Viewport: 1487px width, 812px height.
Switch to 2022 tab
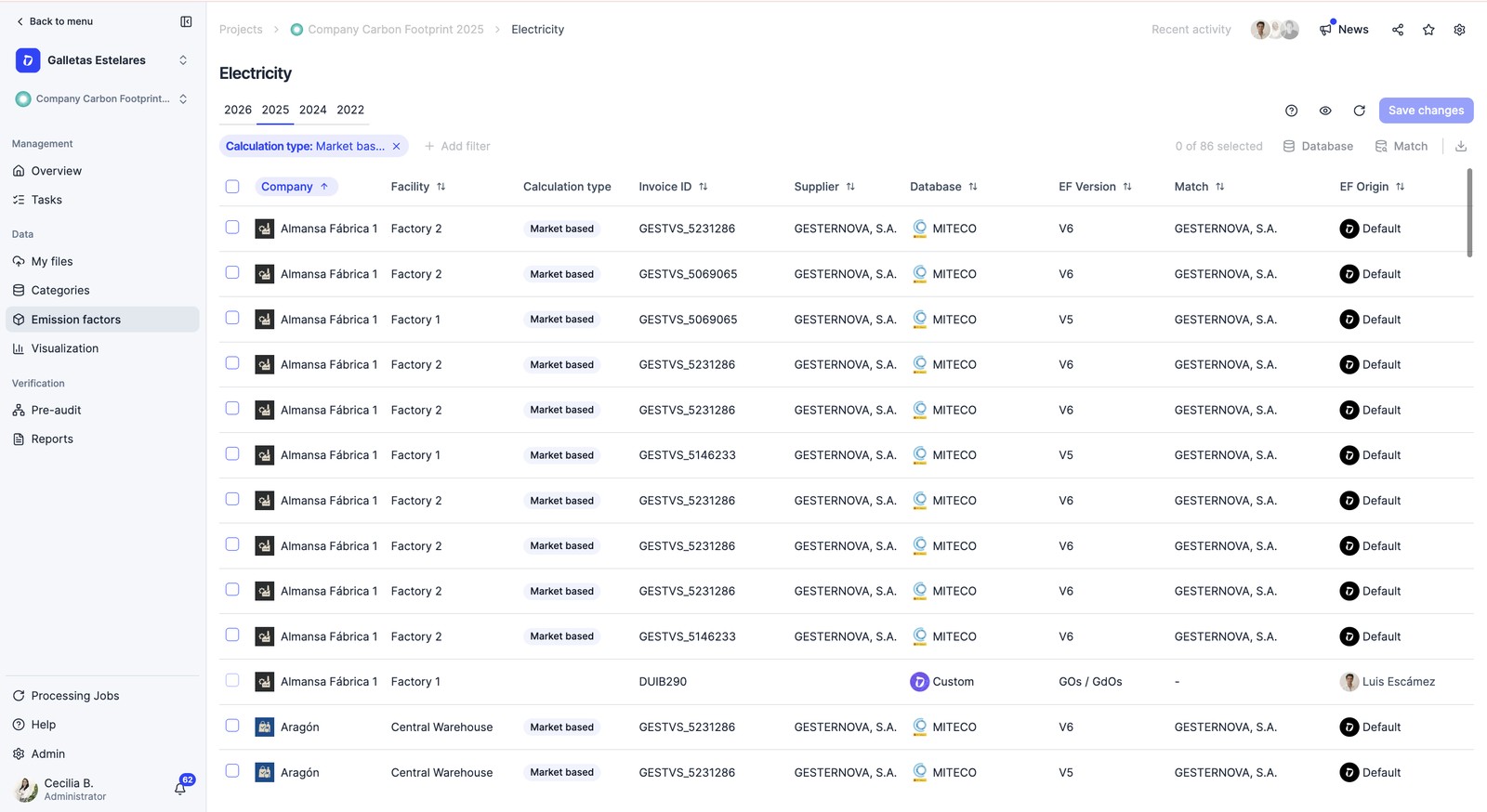350,110
